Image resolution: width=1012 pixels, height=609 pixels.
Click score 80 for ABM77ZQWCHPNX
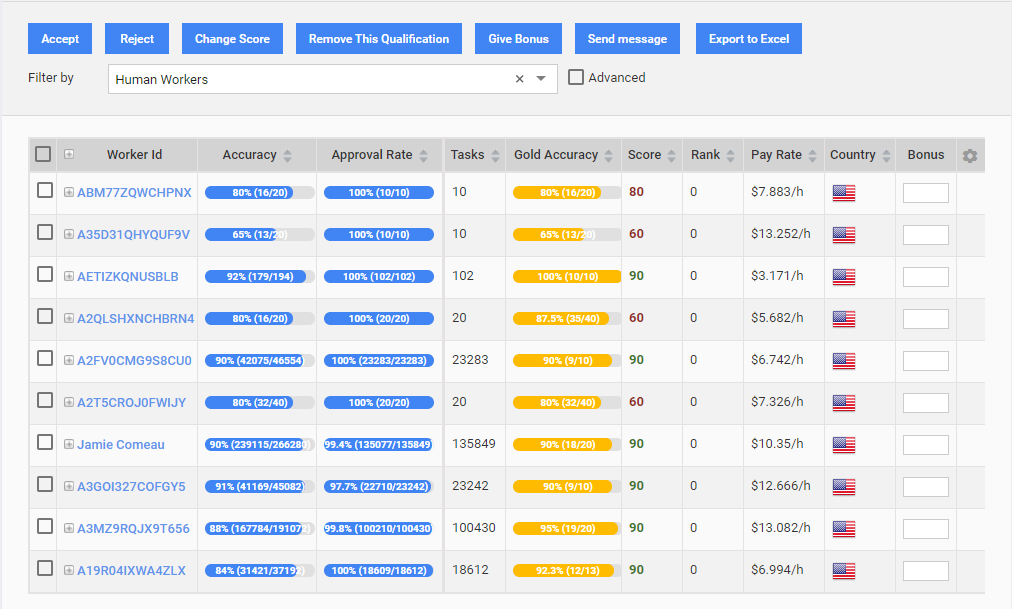point(636,192)
